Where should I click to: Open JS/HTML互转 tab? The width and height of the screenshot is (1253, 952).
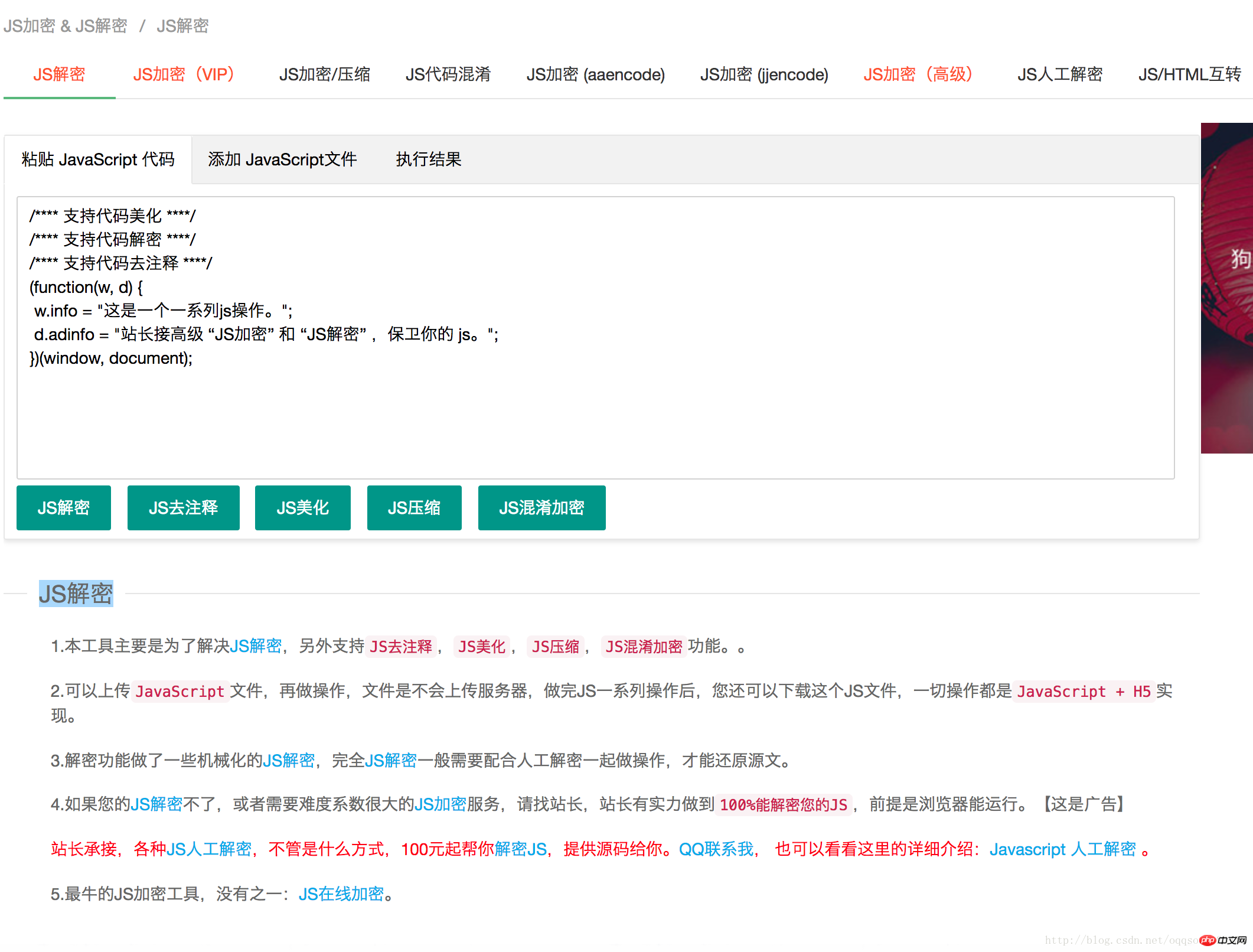pos(1189,74)
